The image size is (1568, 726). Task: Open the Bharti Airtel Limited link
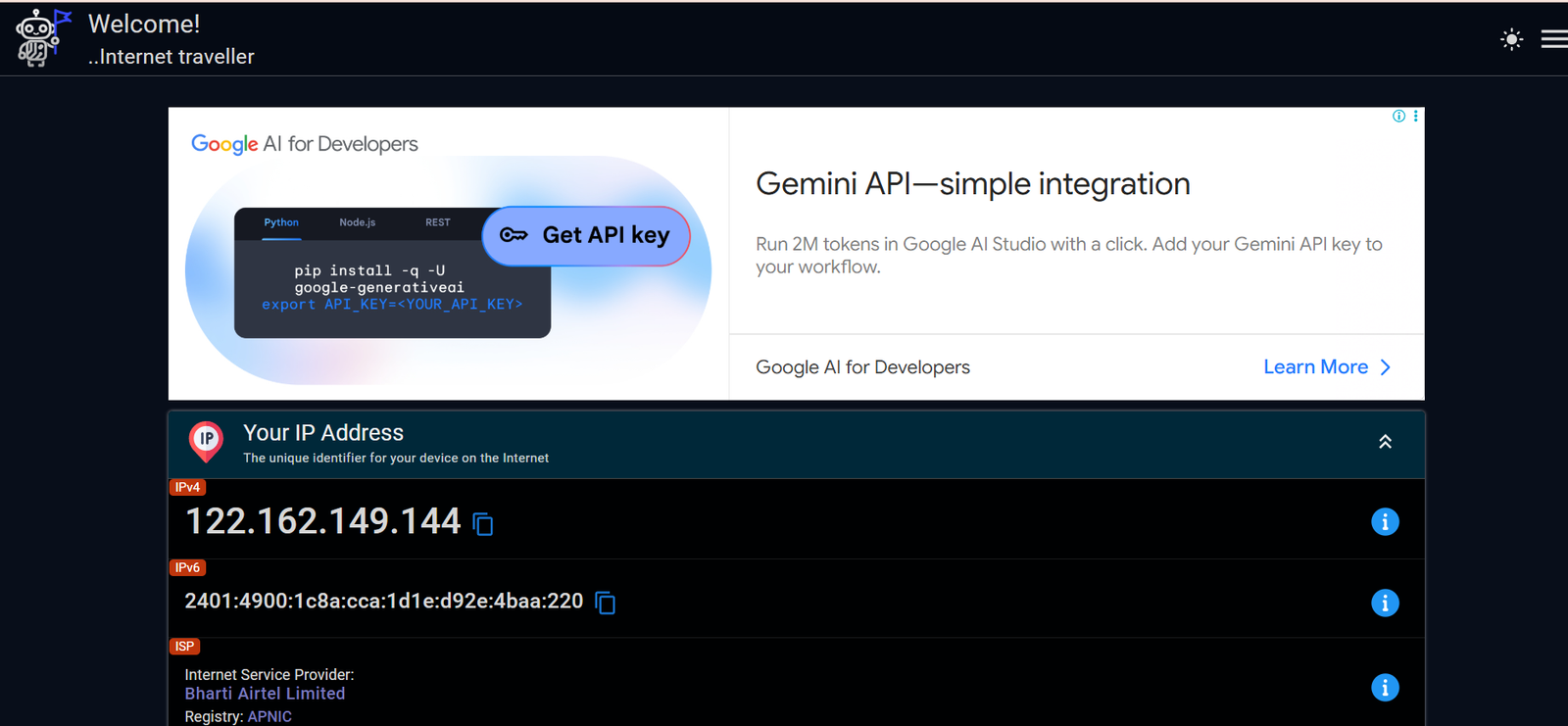pos(265,694)
